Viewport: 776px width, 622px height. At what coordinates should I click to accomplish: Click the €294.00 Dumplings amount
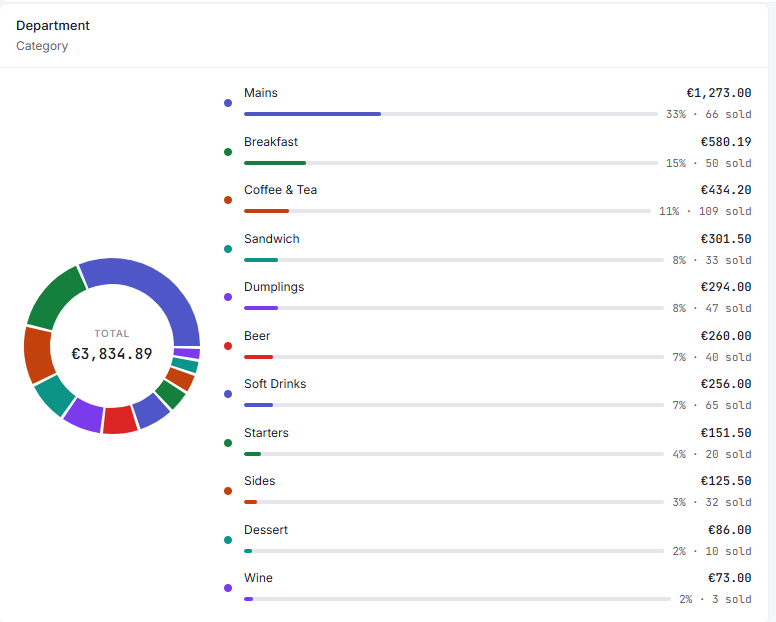(726, 287)
